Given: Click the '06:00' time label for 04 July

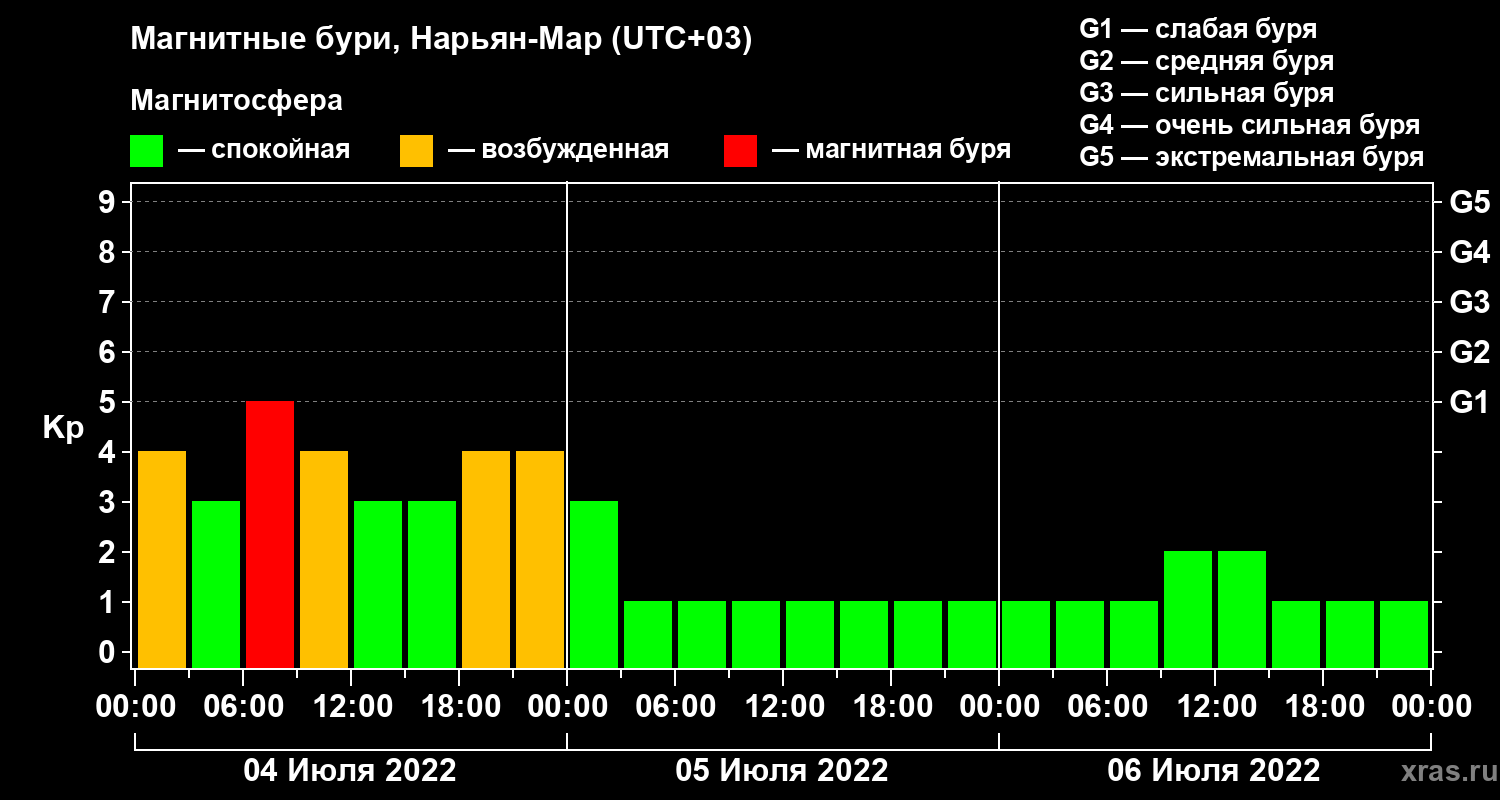Looking at the screenshot, I should [x=243, y=707].
